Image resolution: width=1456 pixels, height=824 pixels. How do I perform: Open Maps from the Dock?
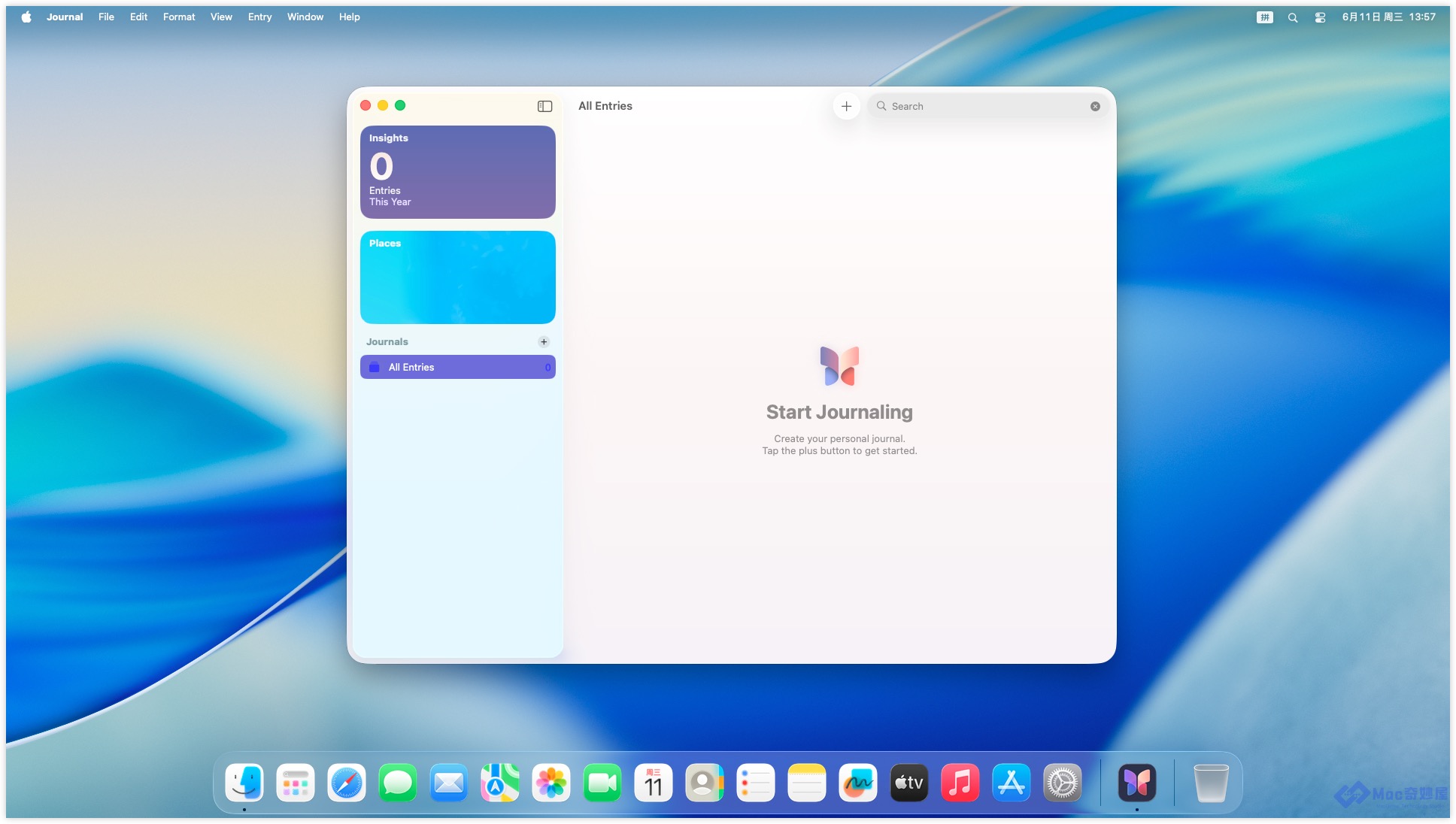click(x=500, y=783)
